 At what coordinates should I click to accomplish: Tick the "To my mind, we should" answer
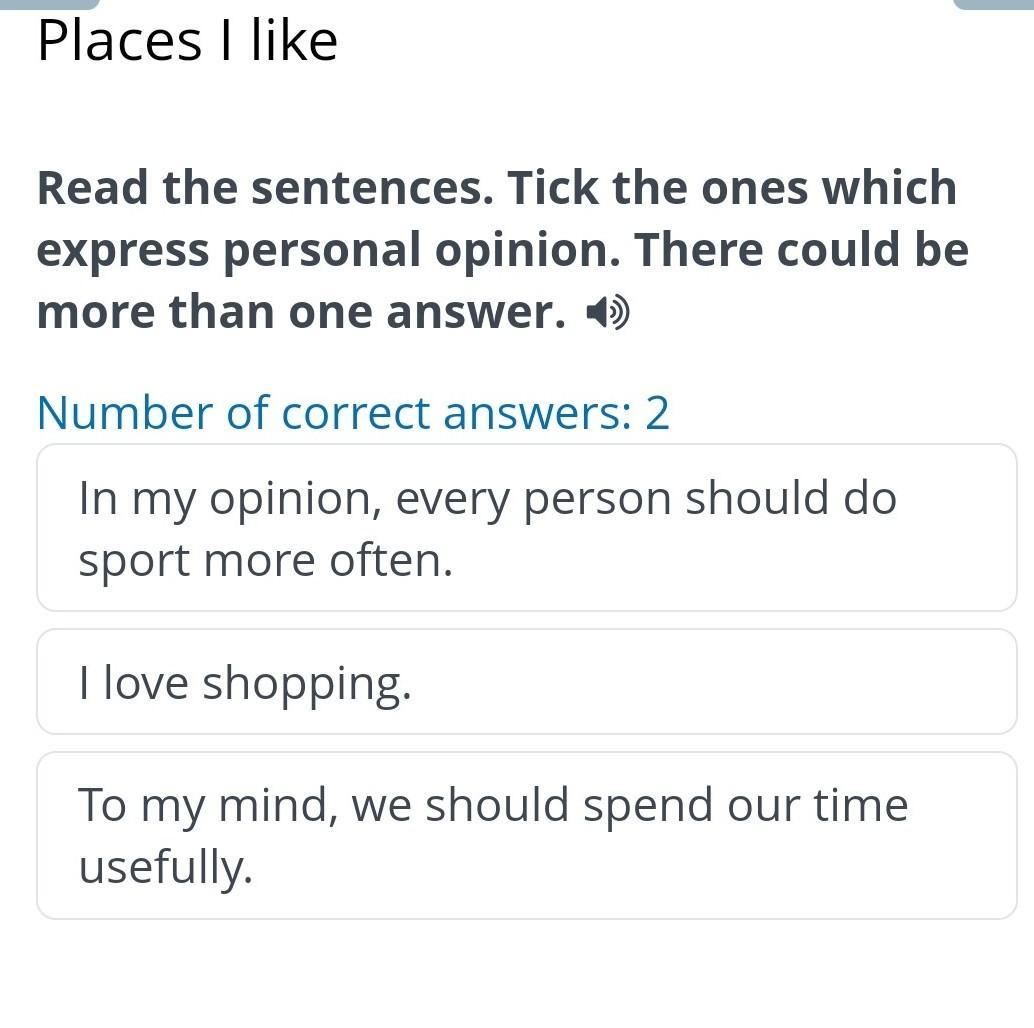coord(526,835)
